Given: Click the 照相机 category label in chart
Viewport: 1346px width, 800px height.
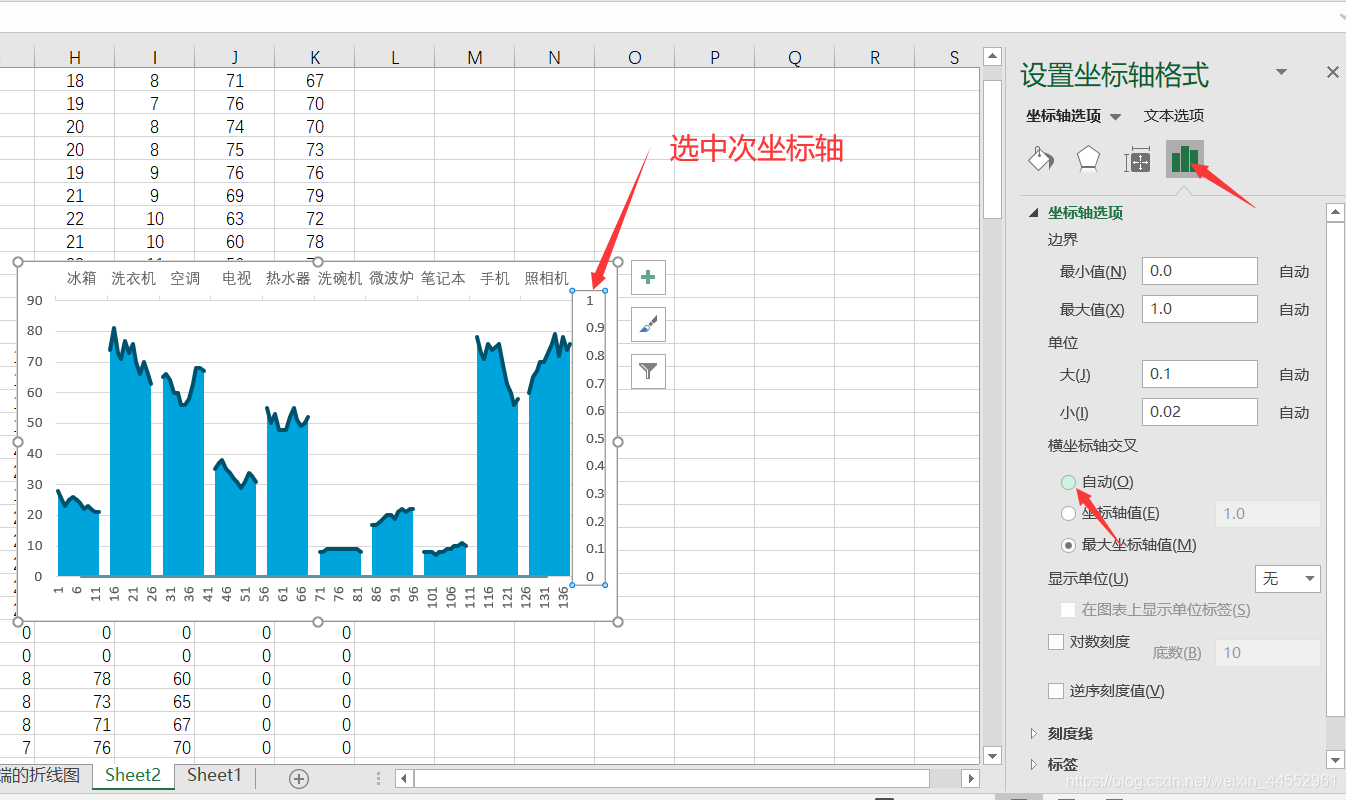Looking at the screenshot, I should click(546, 278).
